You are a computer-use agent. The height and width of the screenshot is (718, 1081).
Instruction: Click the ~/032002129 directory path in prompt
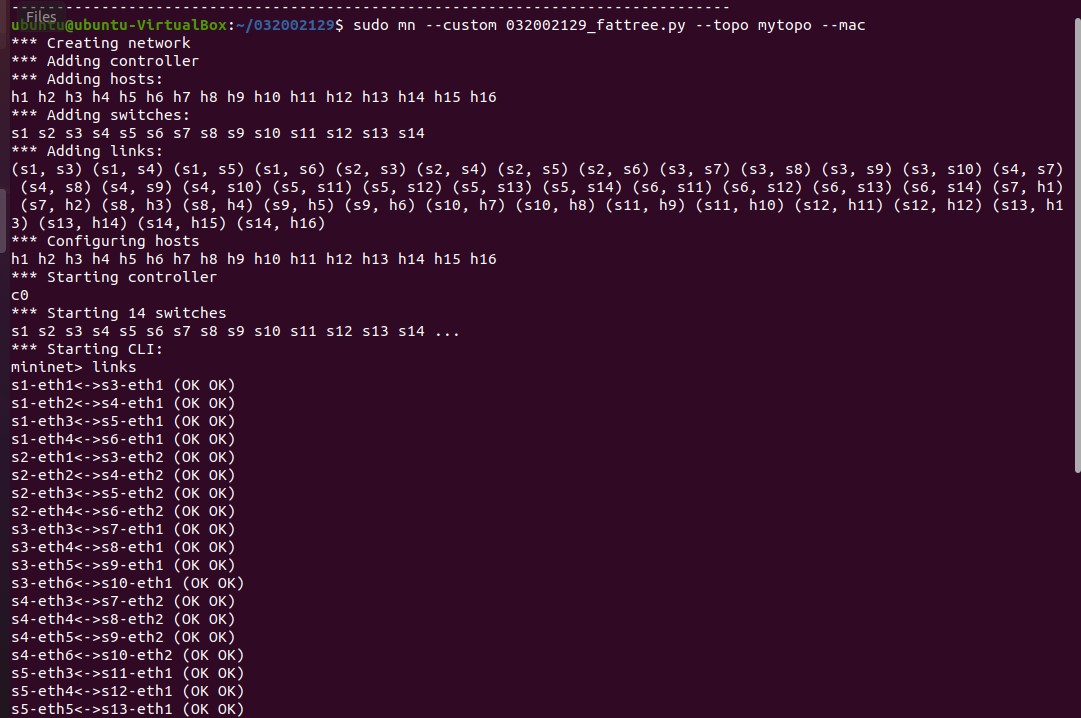point(284,25)
